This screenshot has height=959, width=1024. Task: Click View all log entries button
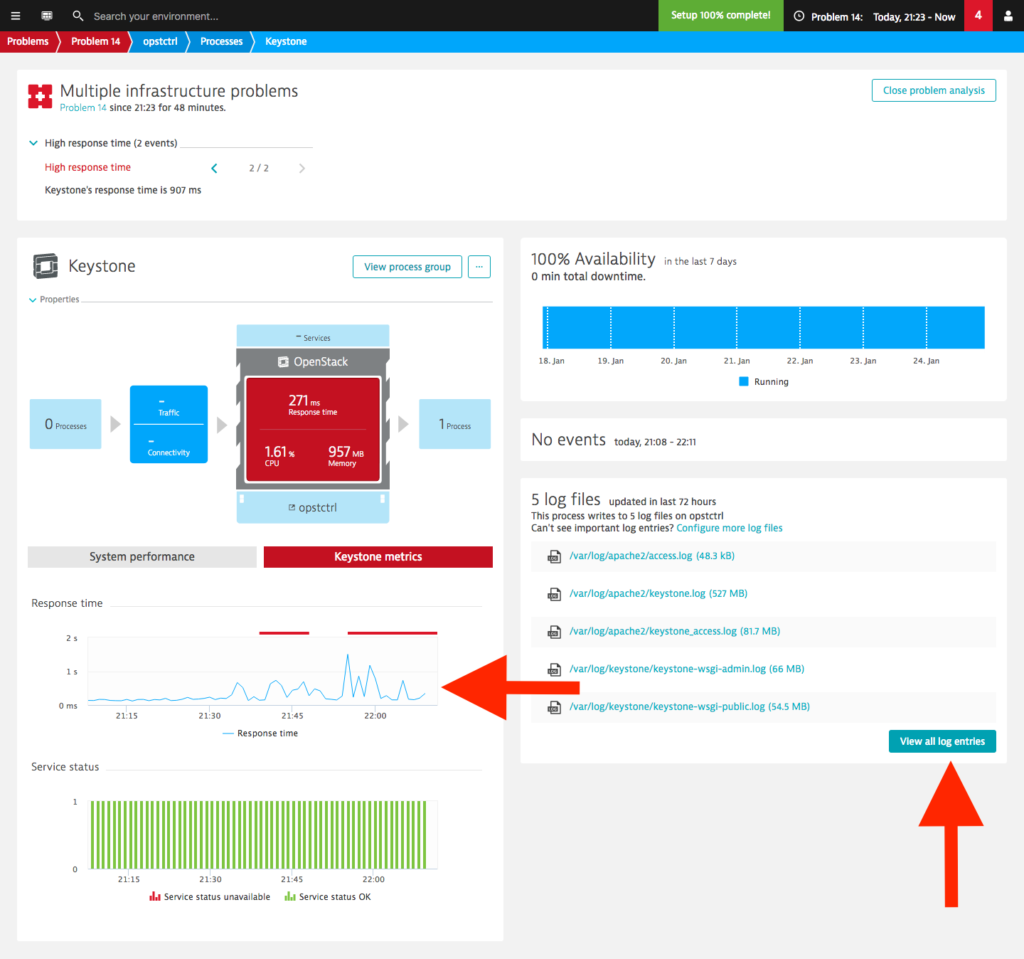coord(942,741)
